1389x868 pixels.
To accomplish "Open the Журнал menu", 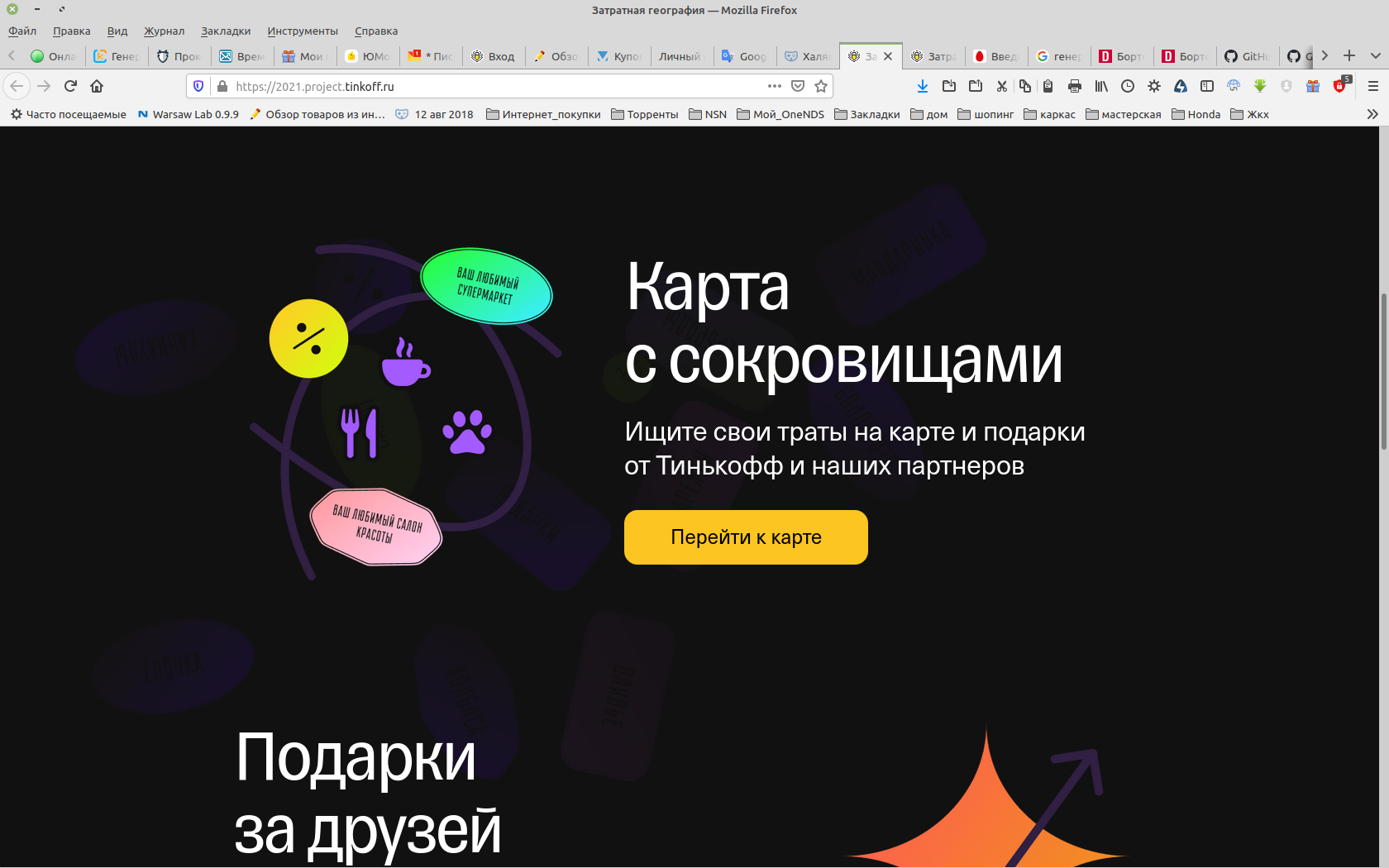I will [165, 31].
